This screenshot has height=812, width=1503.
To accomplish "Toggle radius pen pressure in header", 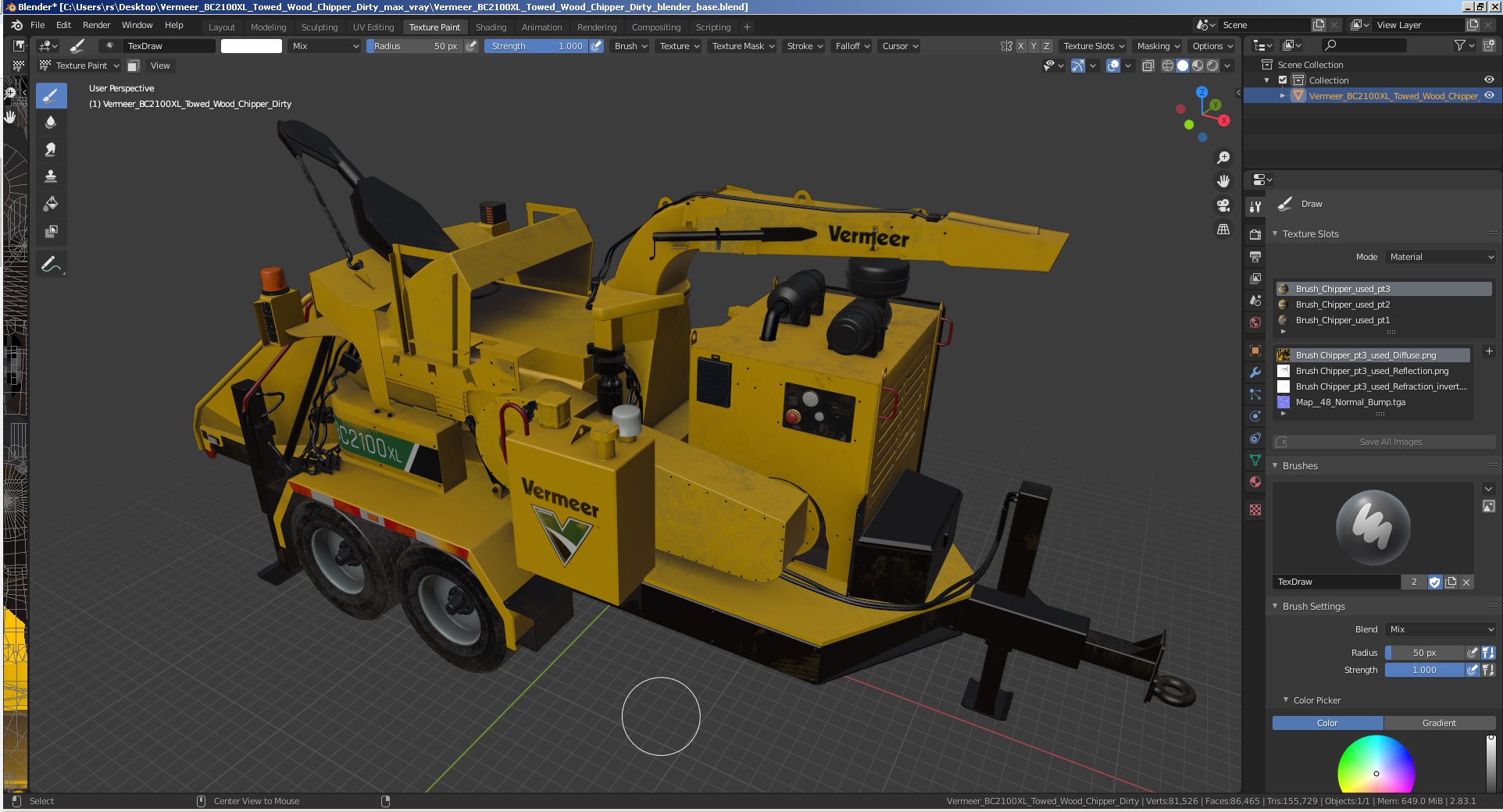I will (x=471, y=46).
